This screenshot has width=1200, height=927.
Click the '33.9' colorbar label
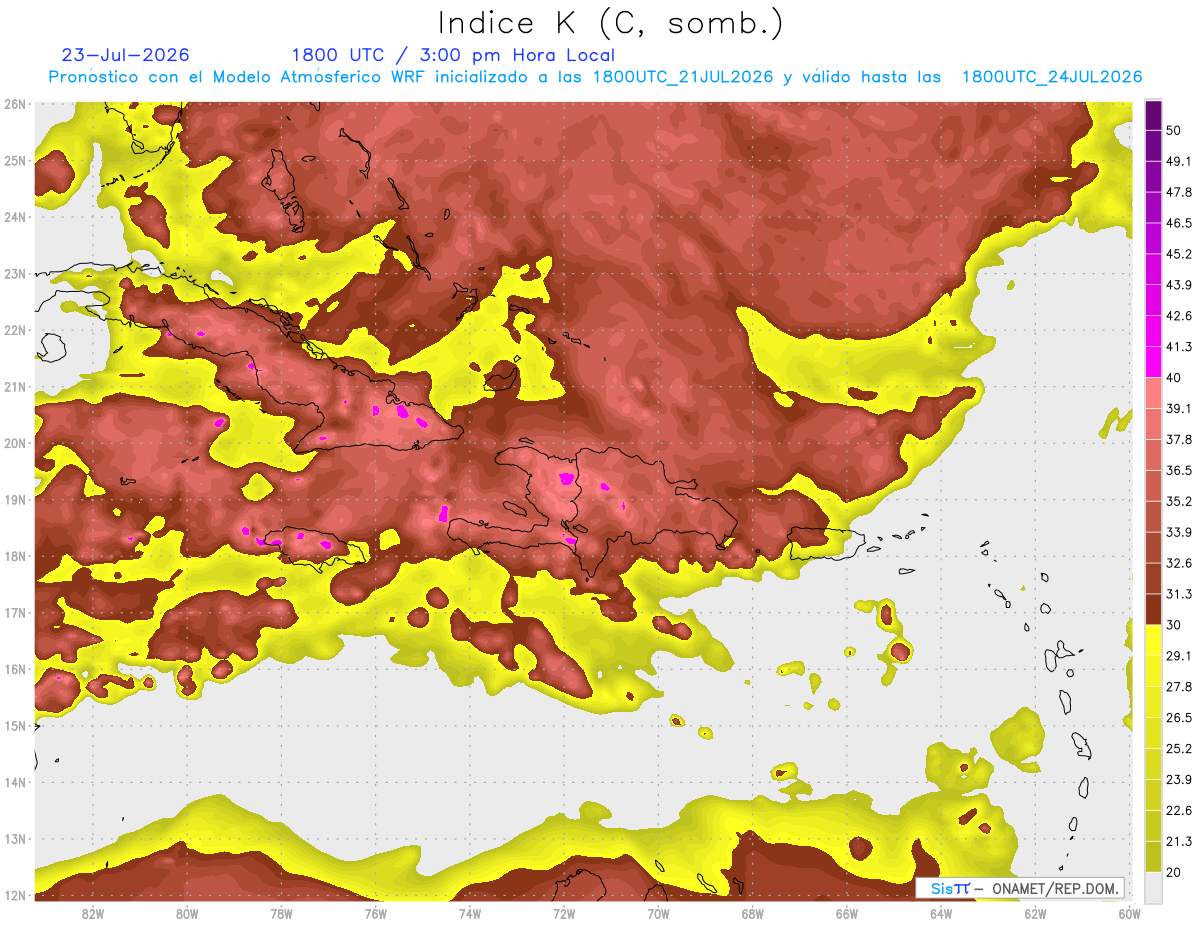pos(1179,532)
